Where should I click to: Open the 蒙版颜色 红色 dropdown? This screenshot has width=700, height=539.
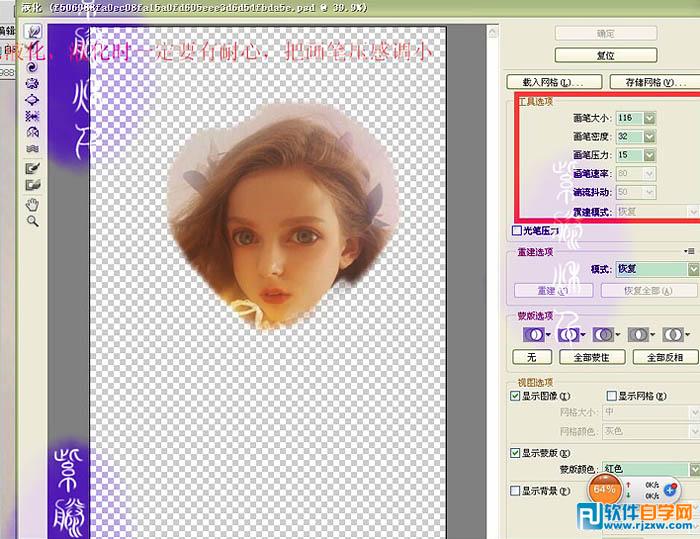pos(651,469)
